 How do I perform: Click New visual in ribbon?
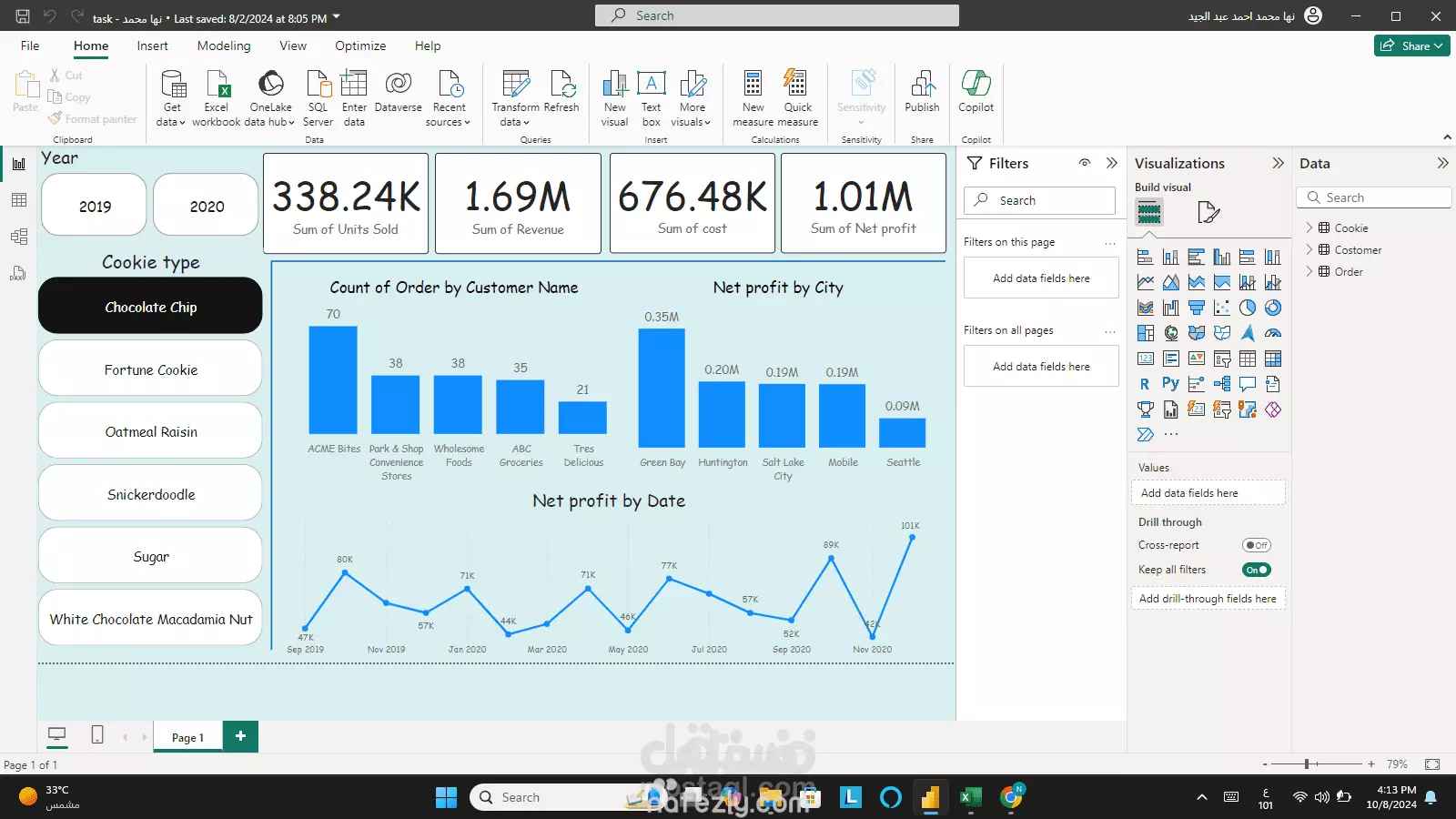[x=615, y=98]
